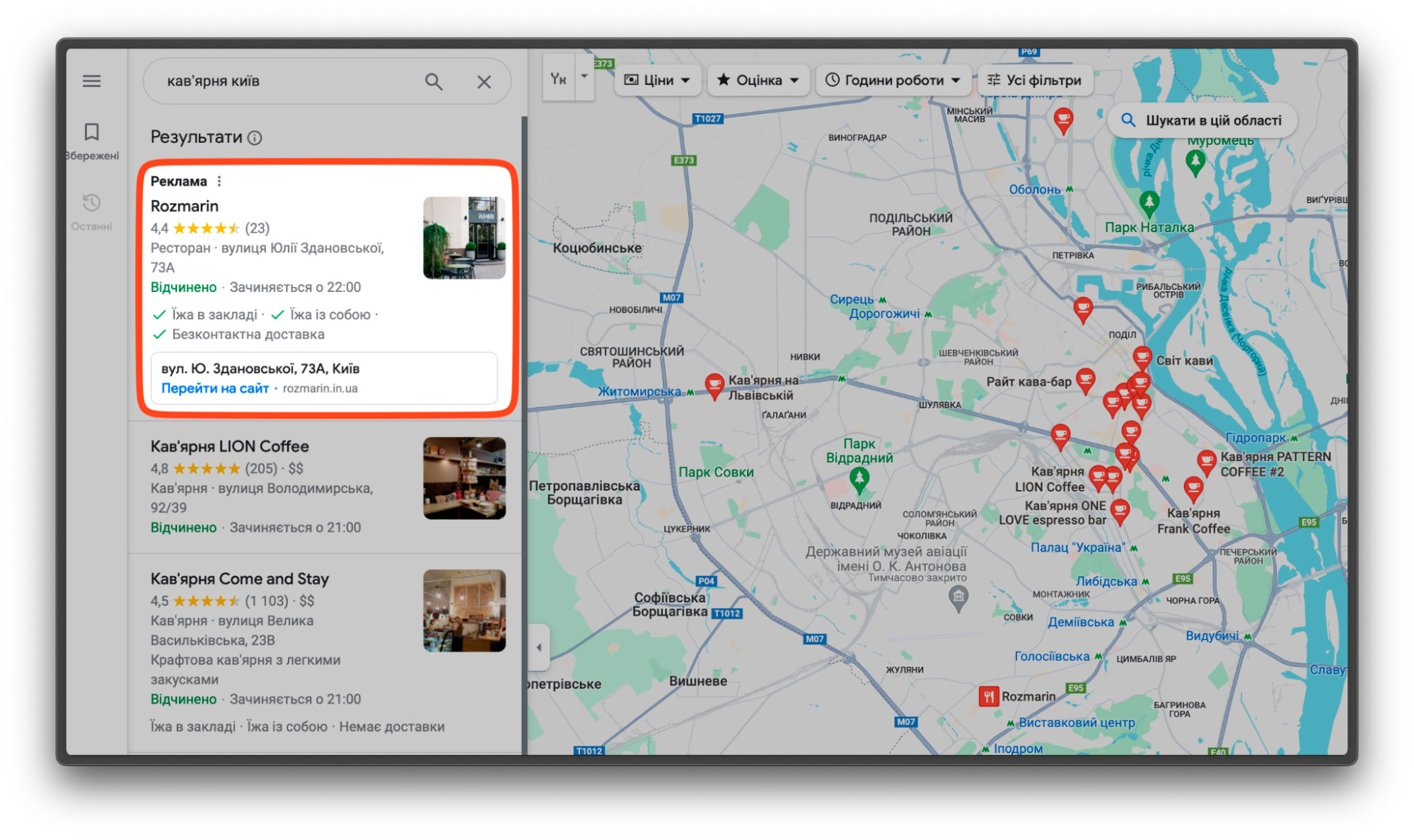Open Recents history icon
This screenshot has height=840, width=1414.
point(91,203)
